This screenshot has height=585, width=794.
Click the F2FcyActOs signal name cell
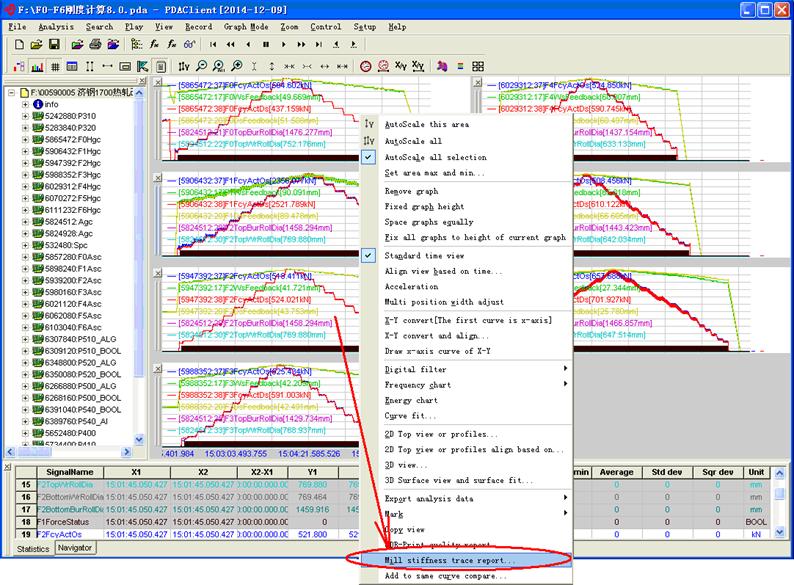point(70,534)
